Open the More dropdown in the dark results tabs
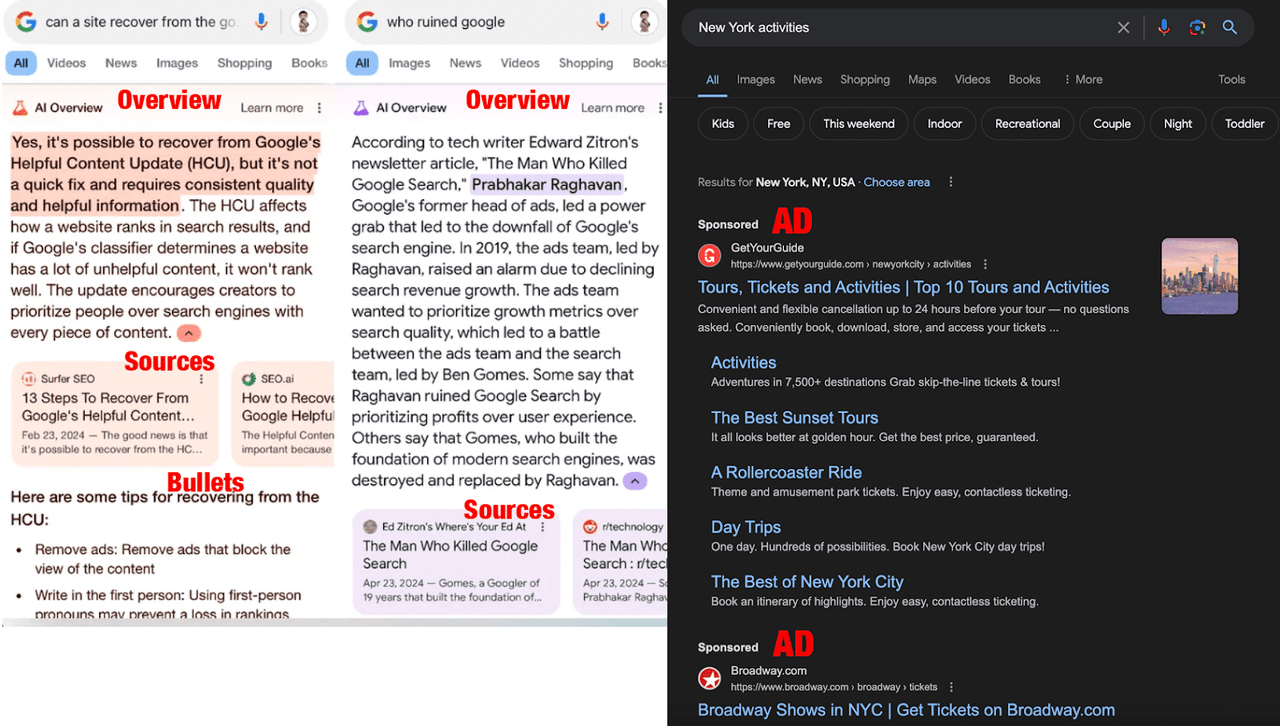The image size is (1280, 726). (1083, 79)
